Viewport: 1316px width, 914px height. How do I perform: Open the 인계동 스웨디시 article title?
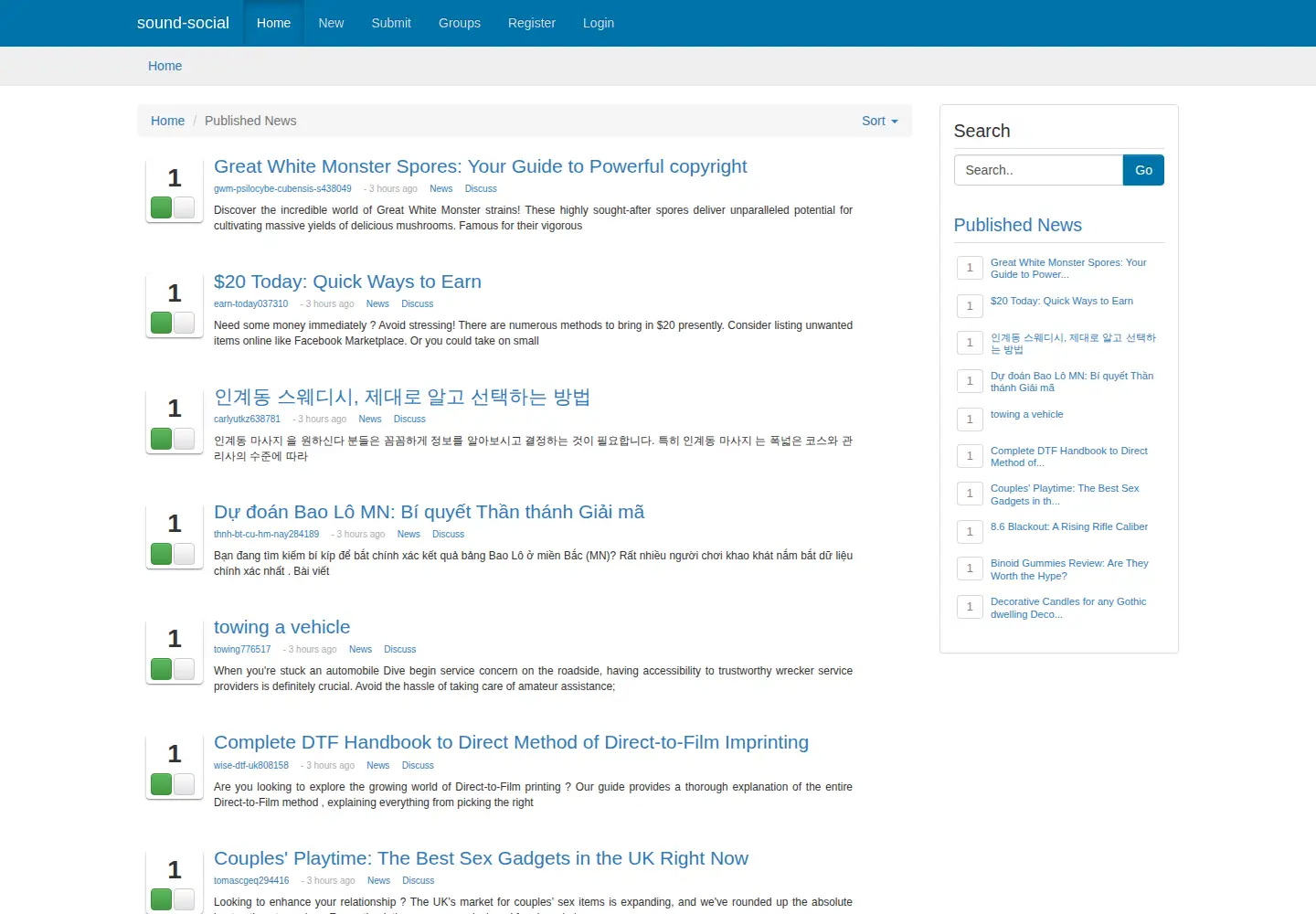[x=402, y=397]
